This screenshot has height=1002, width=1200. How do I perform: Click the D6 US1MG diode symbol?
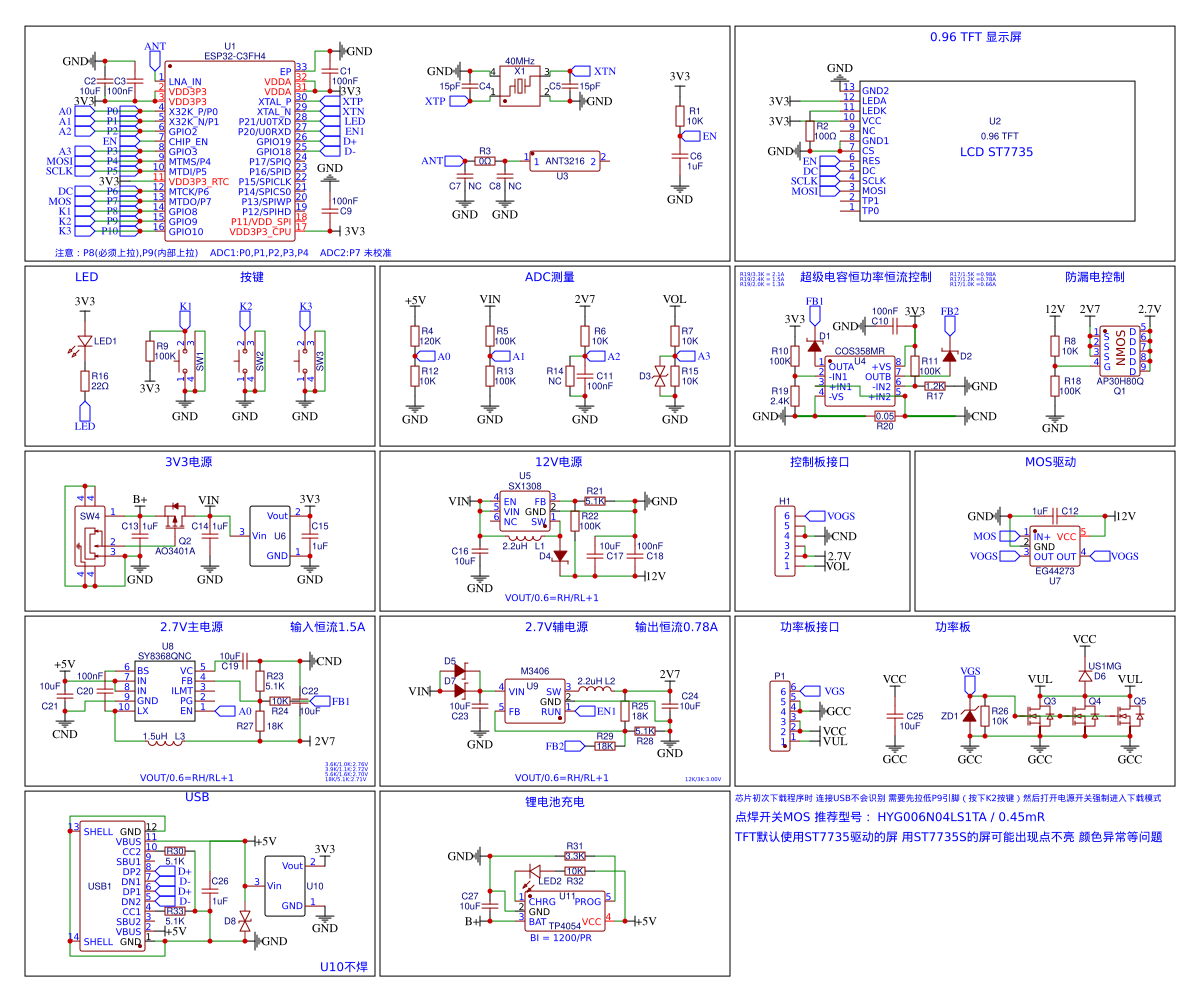1085,675
